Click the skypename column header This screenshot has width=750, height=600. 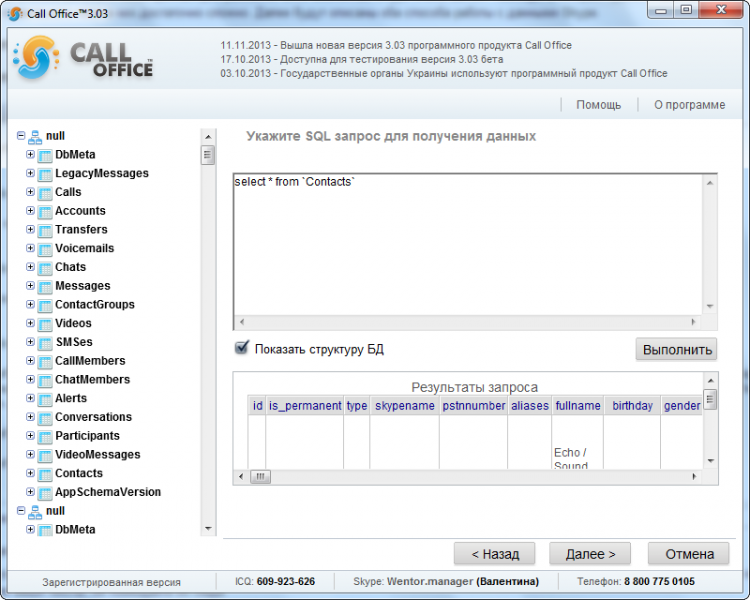pos(405,406)
